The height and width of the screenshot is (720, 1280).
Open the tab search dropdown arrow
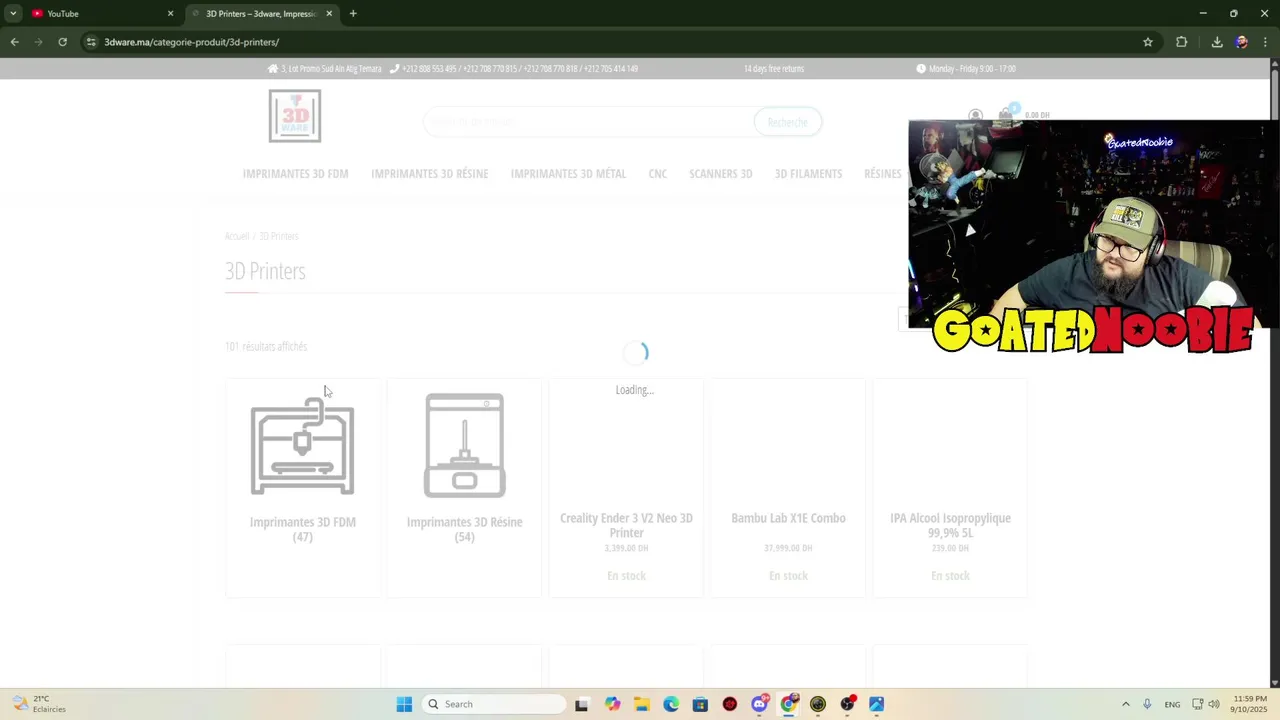tap(13, 13)
